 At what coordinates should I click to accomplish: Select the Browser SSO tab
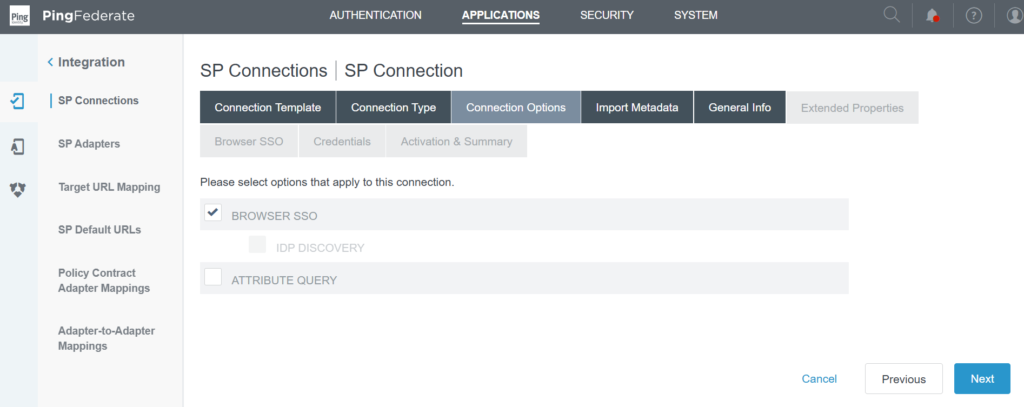(x=249, y=141)
